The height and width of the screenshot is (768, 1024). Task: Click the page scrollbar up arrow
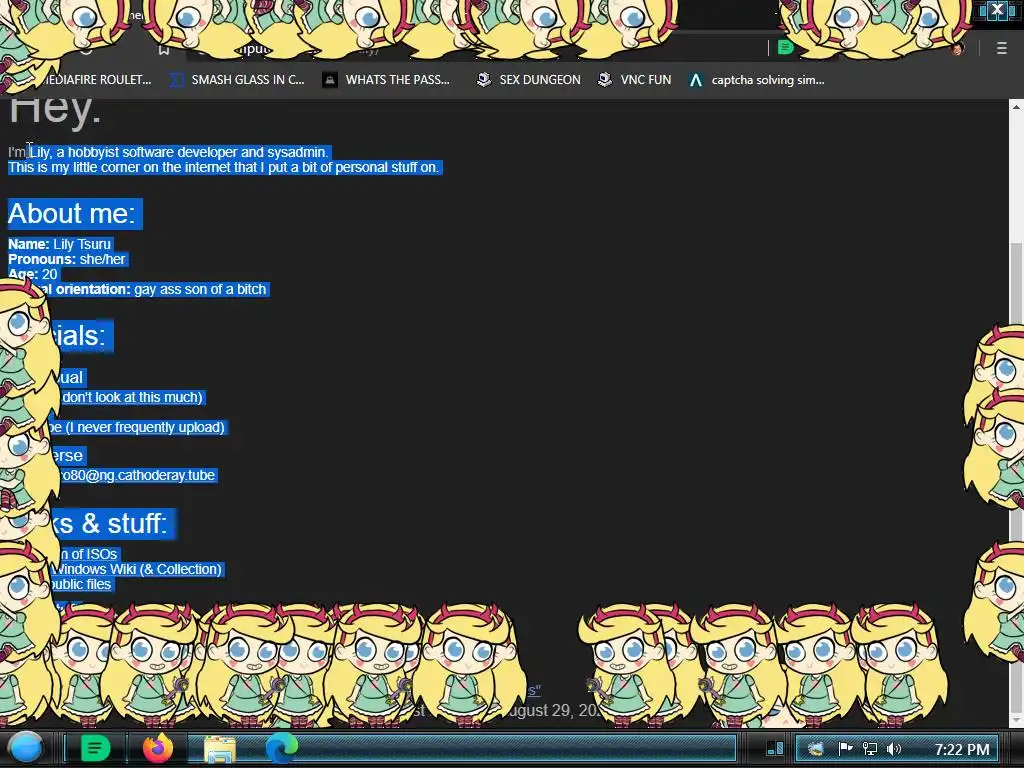[1016, 106]
